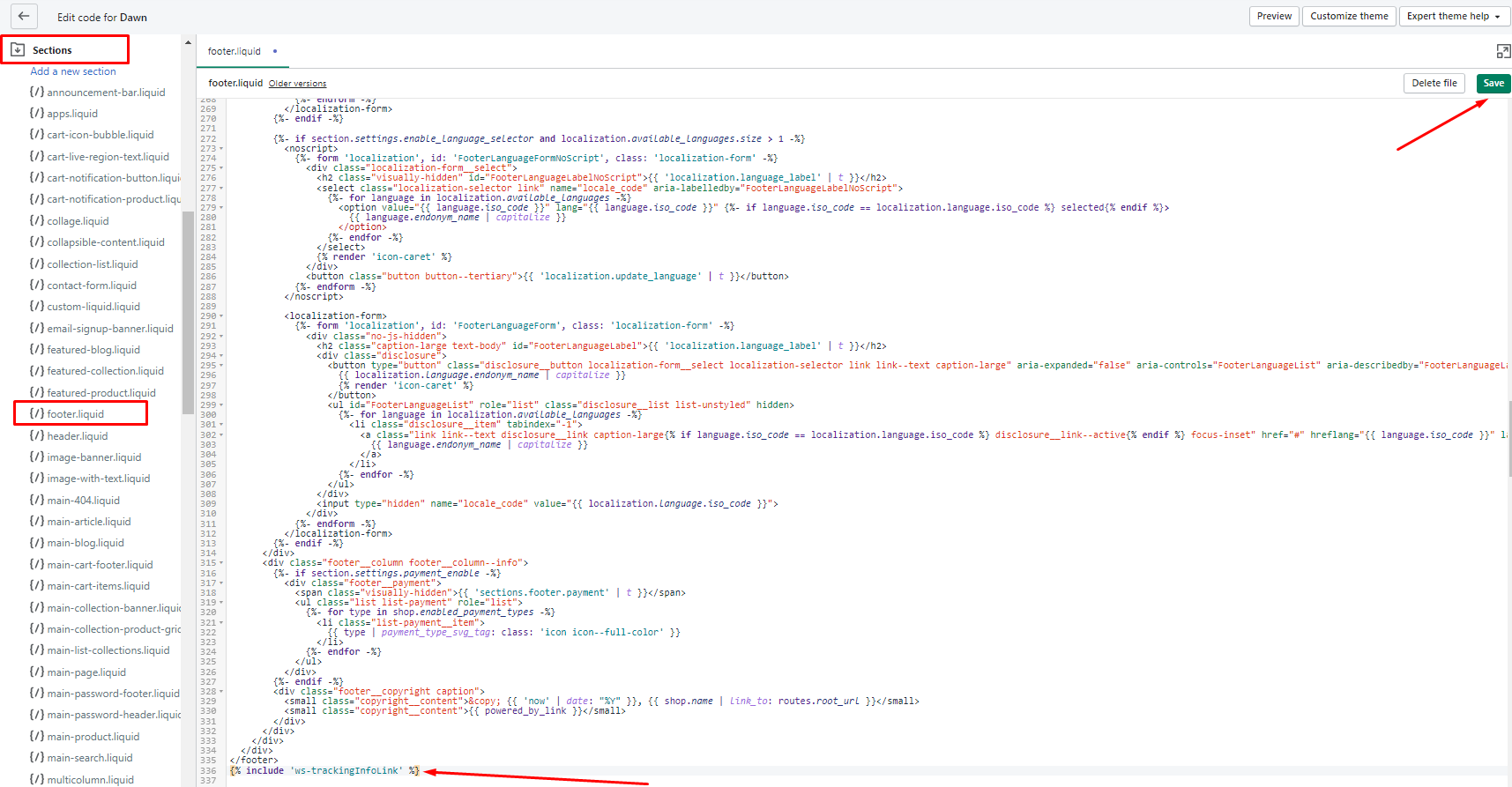Click the back arrow button
1512x787 pixels.
[24, 16]
